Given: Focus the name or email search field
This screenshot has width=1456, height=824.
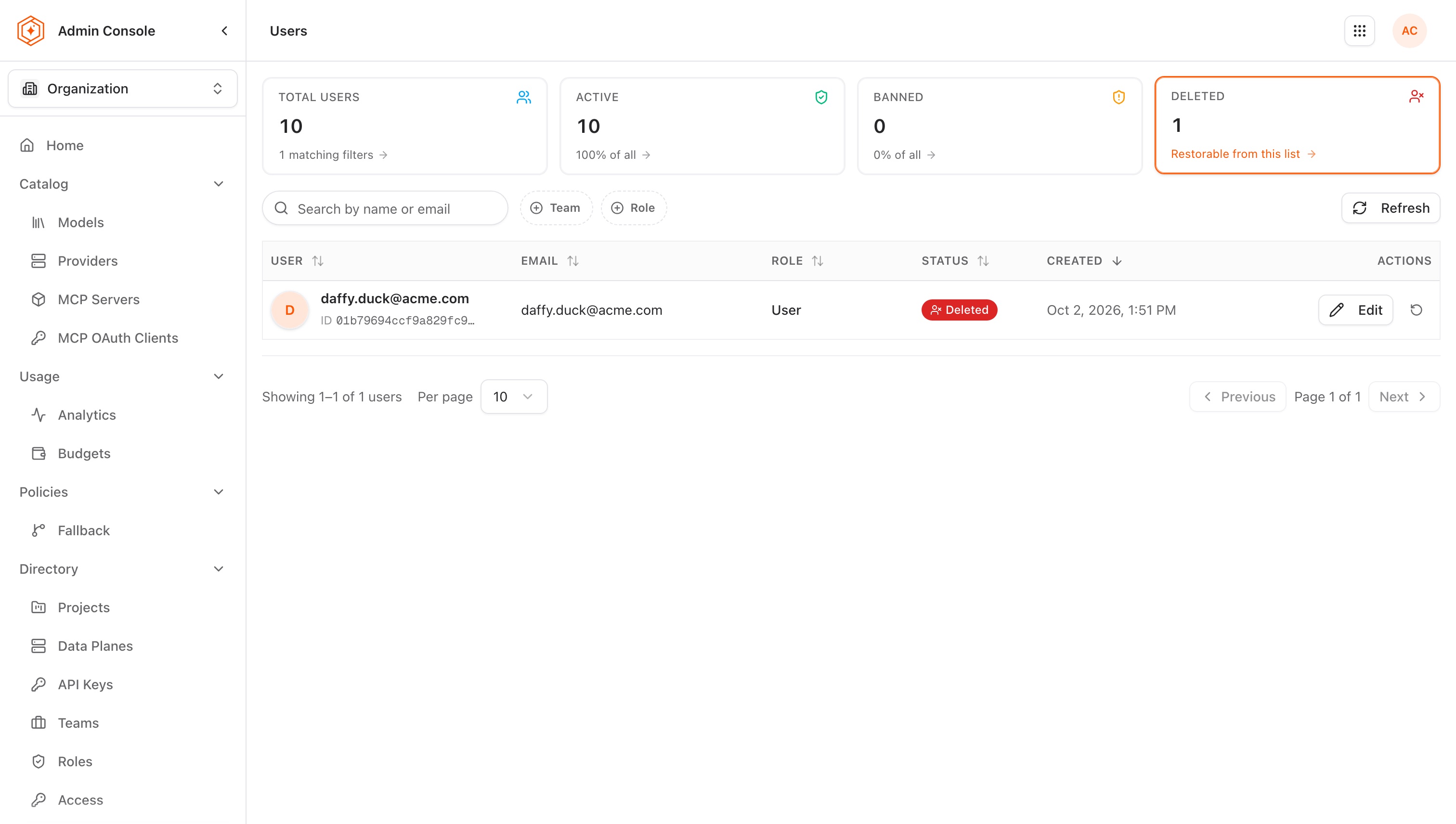Looking at the screenshot, I should [x=385, y=208].
